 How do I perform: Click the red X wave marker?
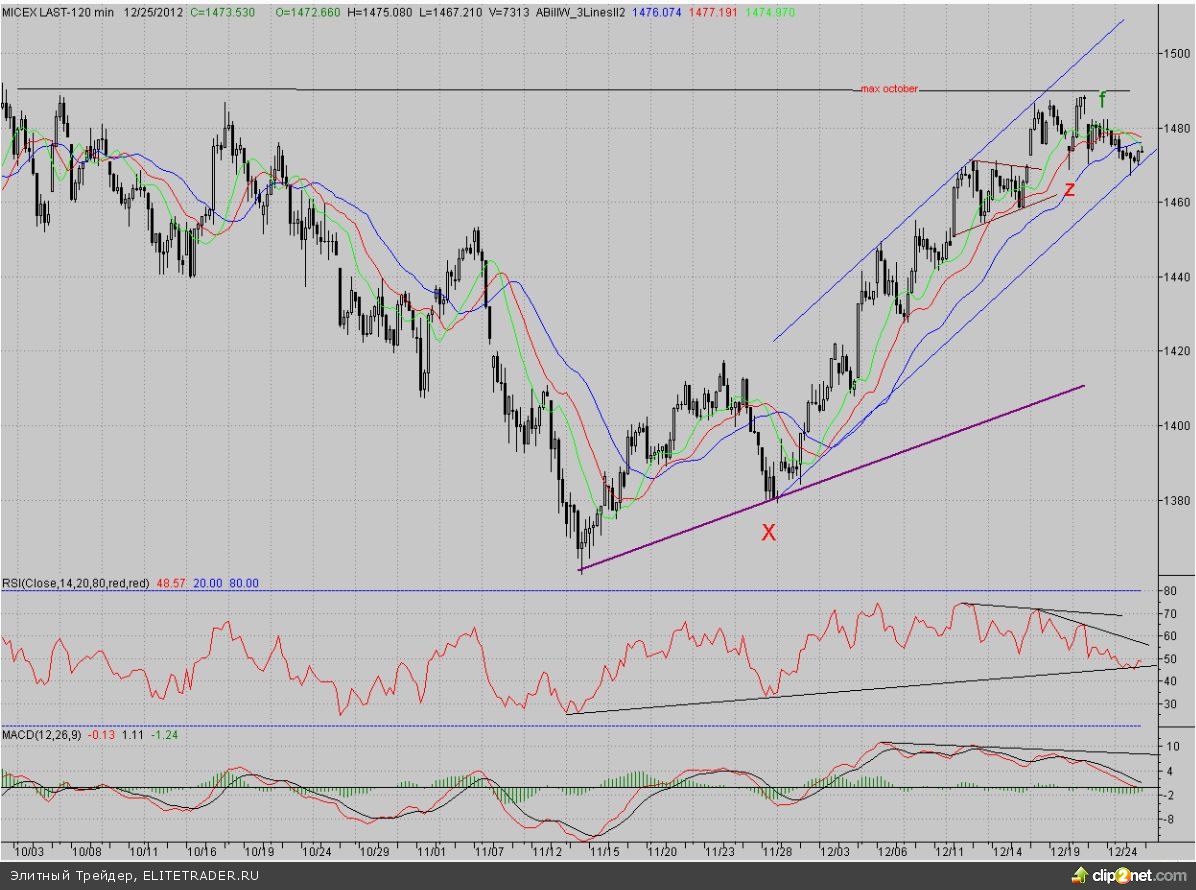pos(768,533)
